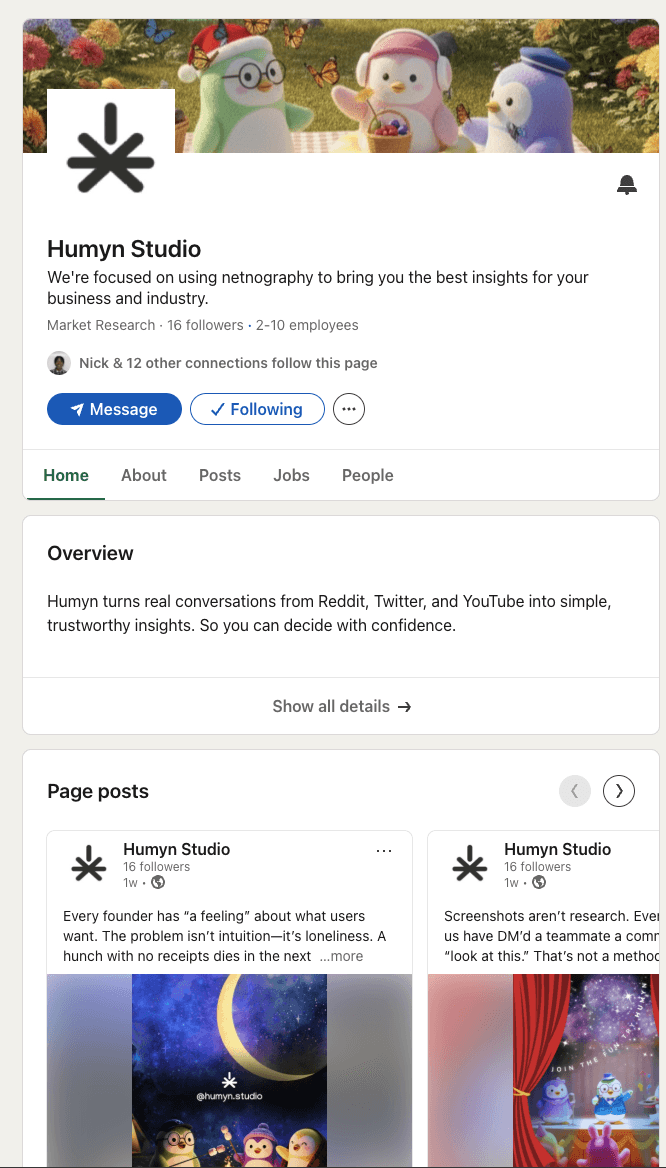Open the Jobs tab
The height and width of the screenshot is (1168, 666).
[291, 475]
